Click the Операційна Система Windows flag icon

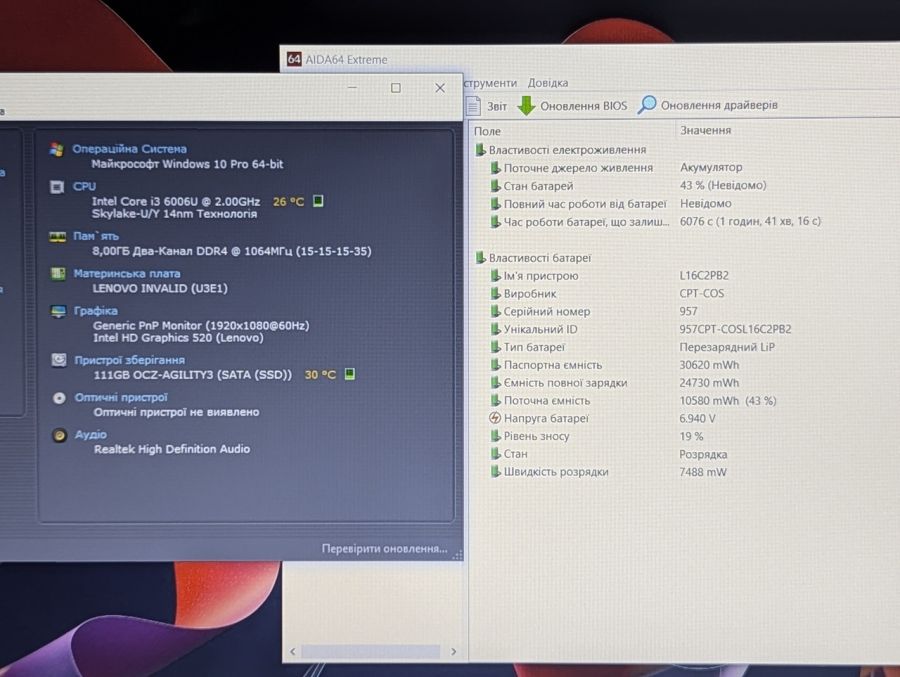(56, 150)
